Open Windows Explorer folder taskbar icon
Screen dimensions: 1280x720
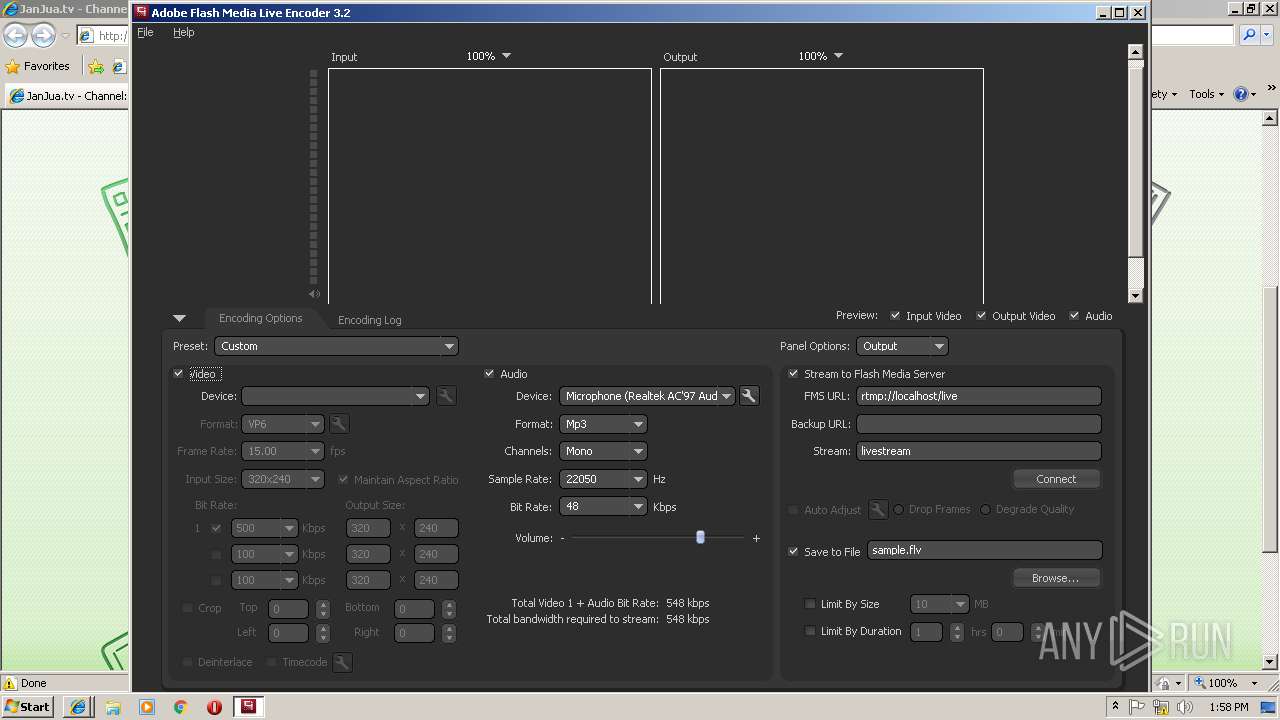[113, 707]
